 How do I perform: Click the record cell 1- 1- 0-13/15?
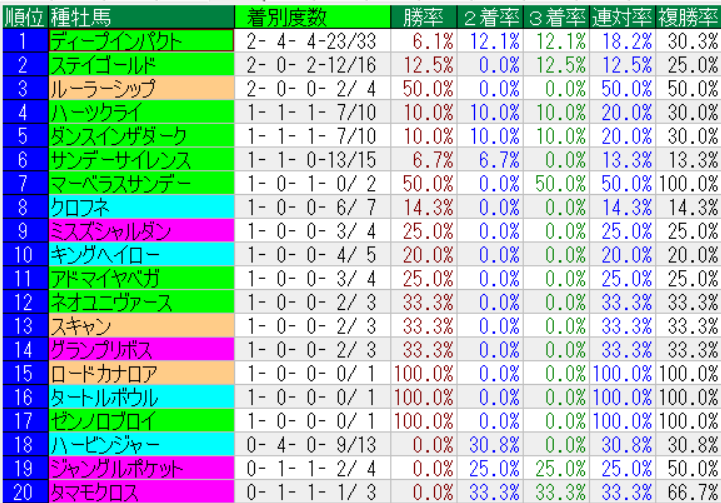pos(312,160)
